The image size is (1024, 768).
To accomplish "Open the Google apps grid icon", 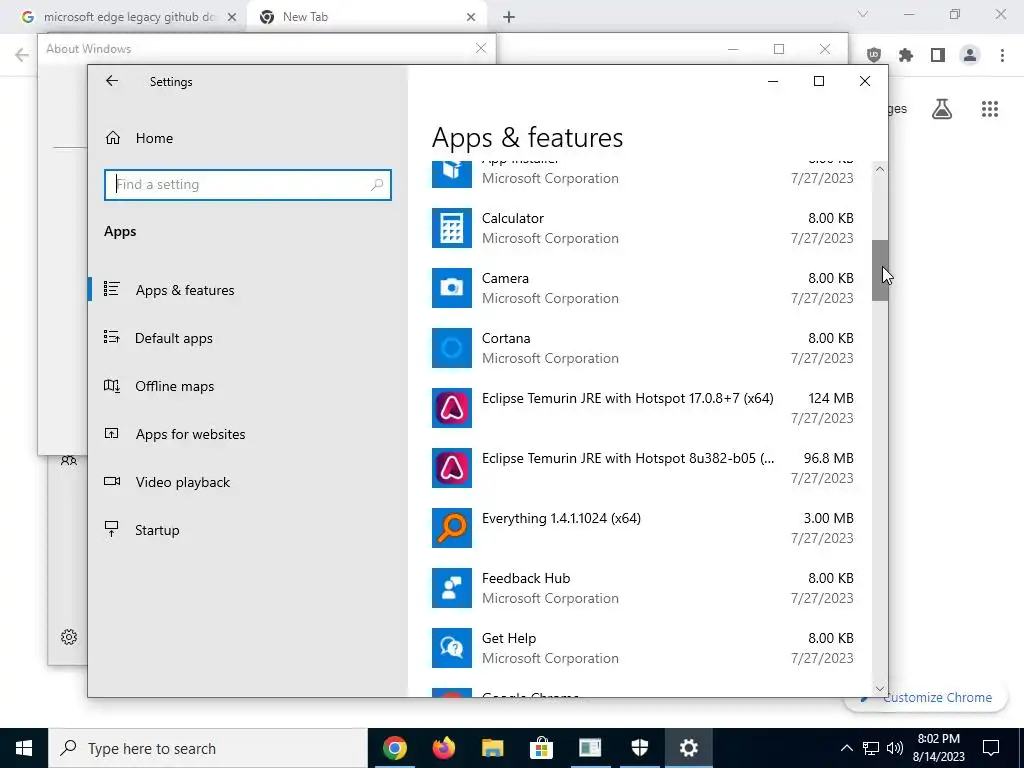I will point(990,109).
